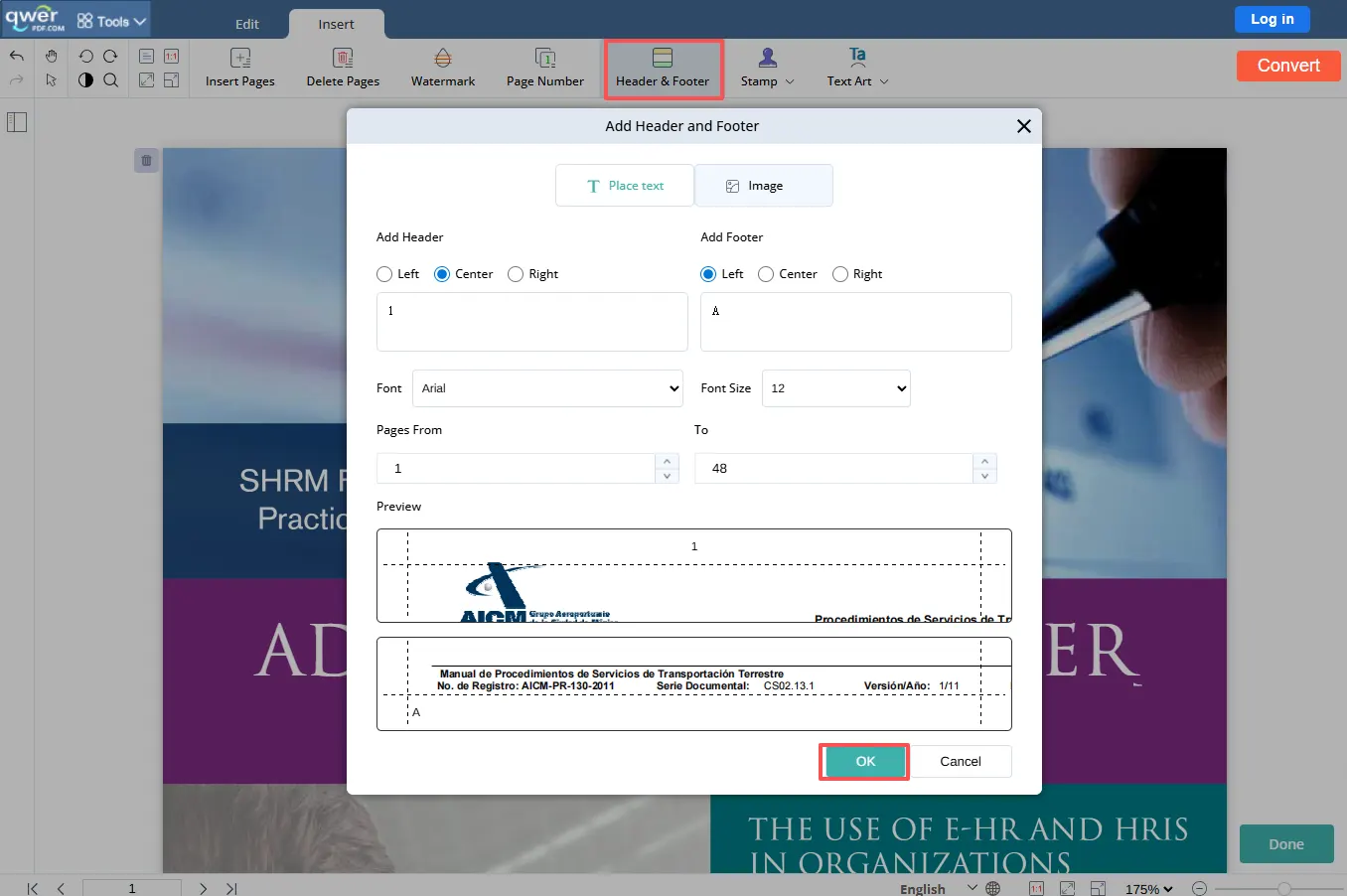The width and height of the screenshot is (1347, 896).
Task: Click the status bar fit-page icon
Action: click(1098, 888)
